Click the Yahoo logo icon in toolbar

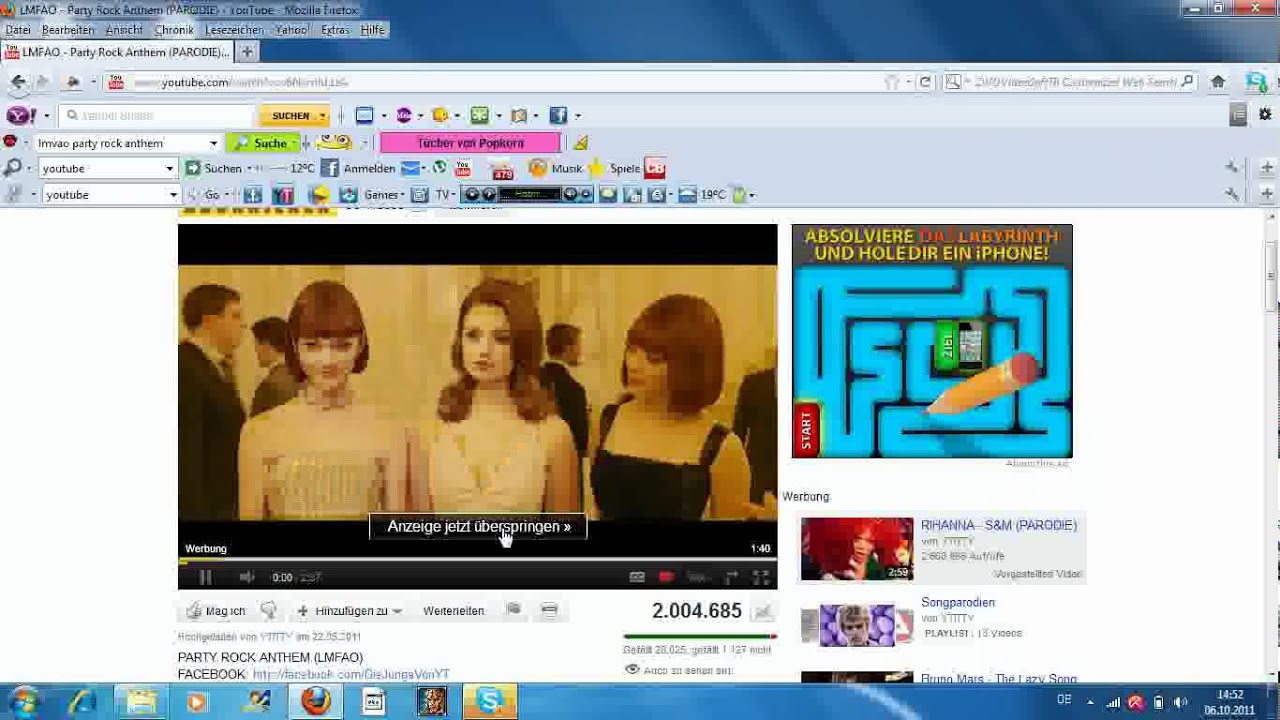(21, 115)
